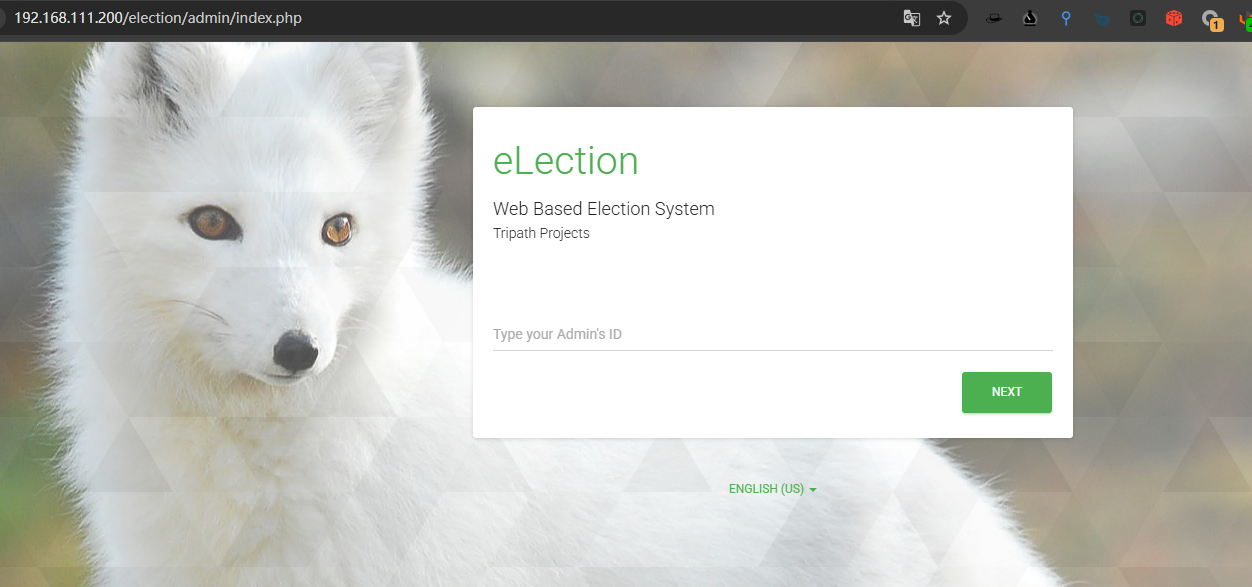Click the arctic fox's nose in background
The width and height of the screenshot is (1252, 587).
pos(295,350)
